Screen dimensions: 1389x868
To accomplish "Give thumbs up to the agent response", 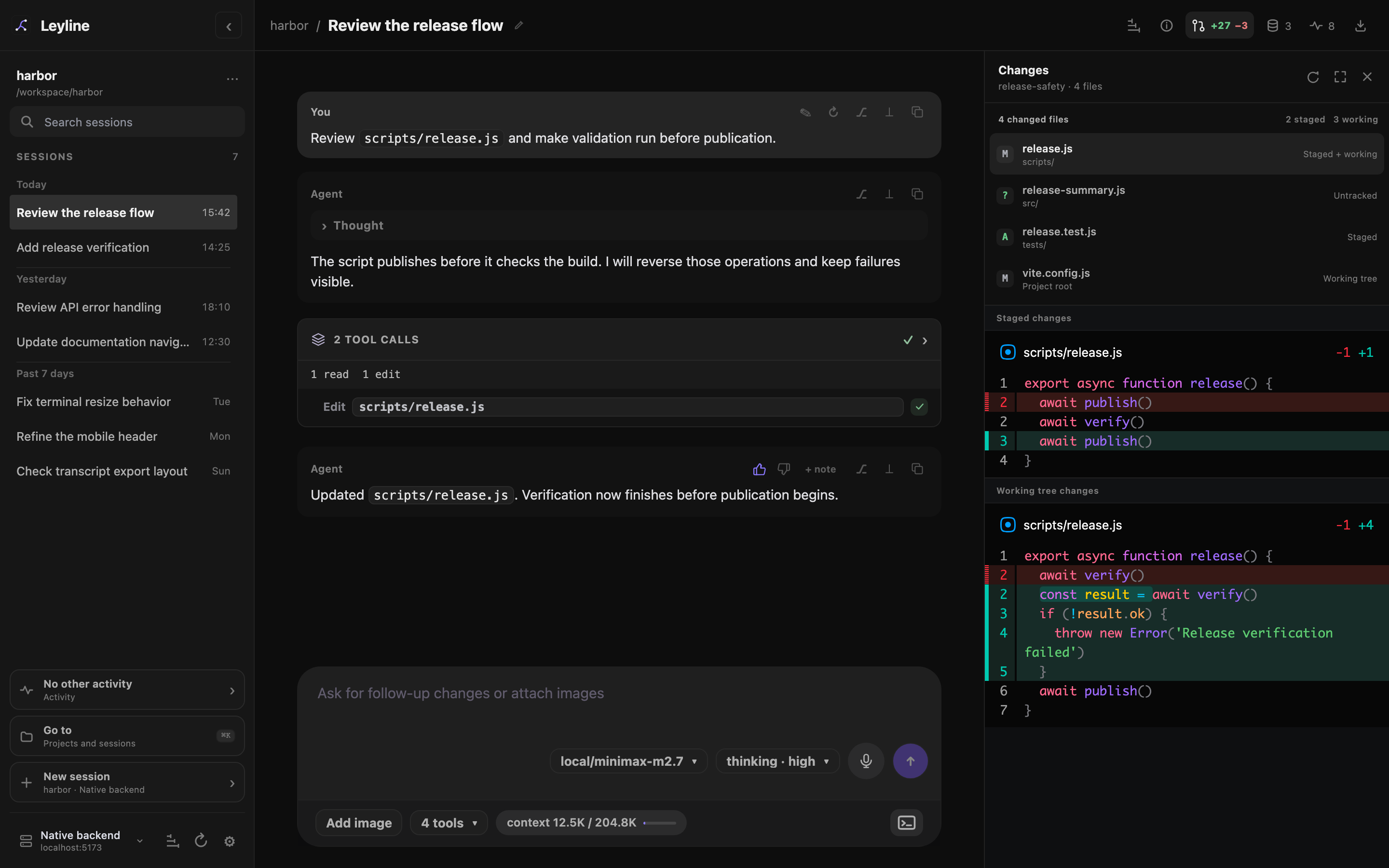I will (759, 469).
